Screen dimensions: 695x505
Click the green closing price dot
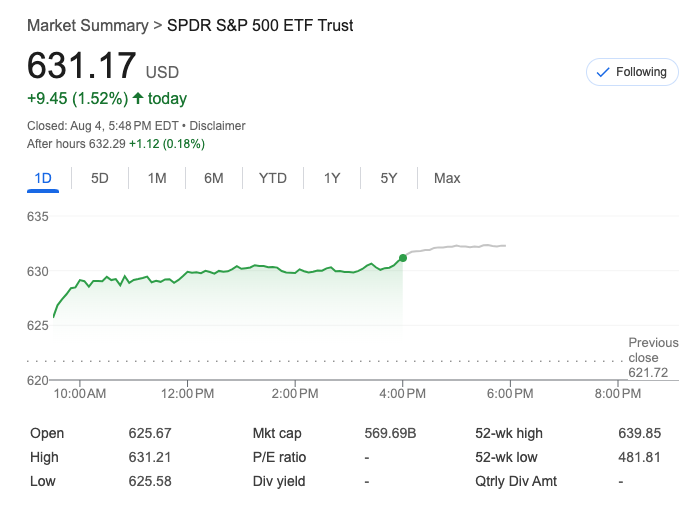(x=403, y=258)
